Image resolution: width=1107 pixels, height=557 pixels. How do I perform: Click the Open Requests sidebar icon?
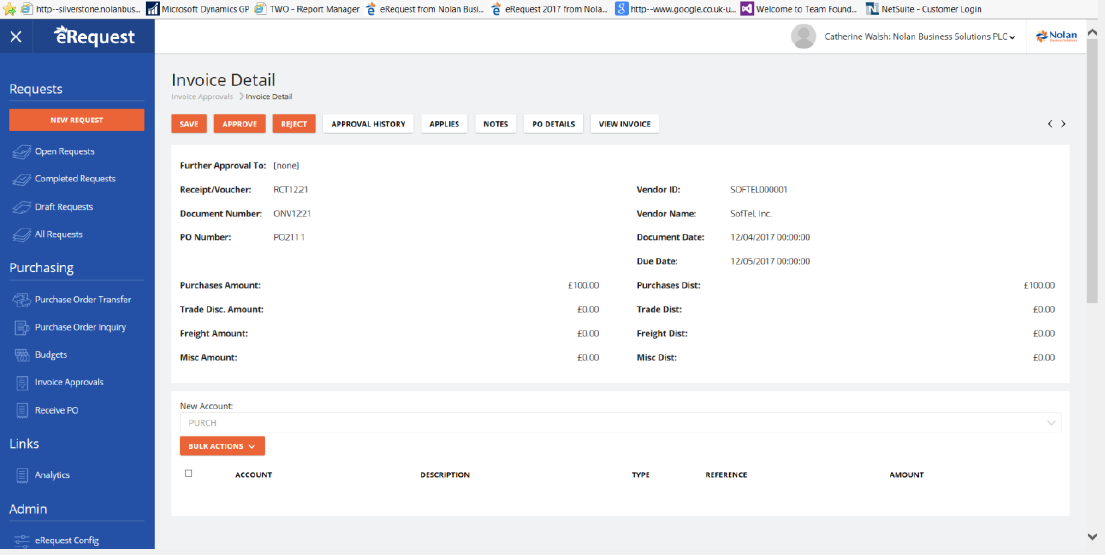[x=22, y=152]
